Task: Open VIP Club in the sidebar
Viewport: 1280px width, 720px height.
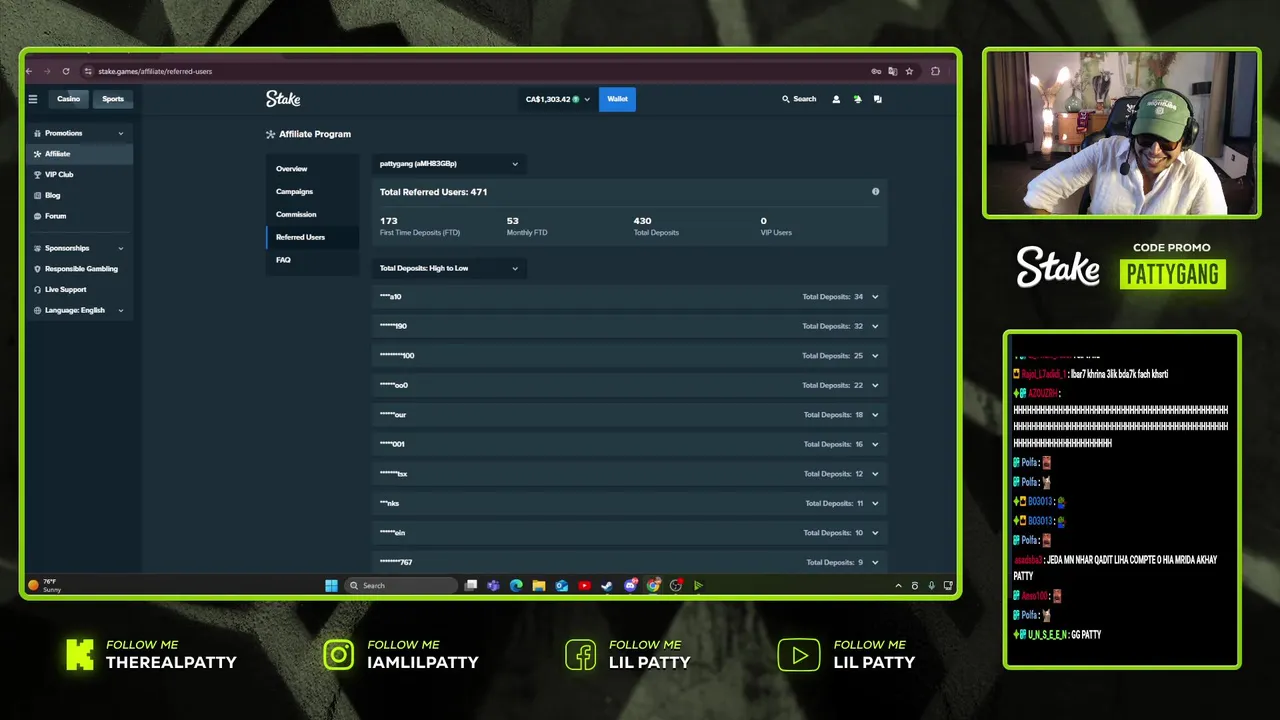Action: [79, 174]
